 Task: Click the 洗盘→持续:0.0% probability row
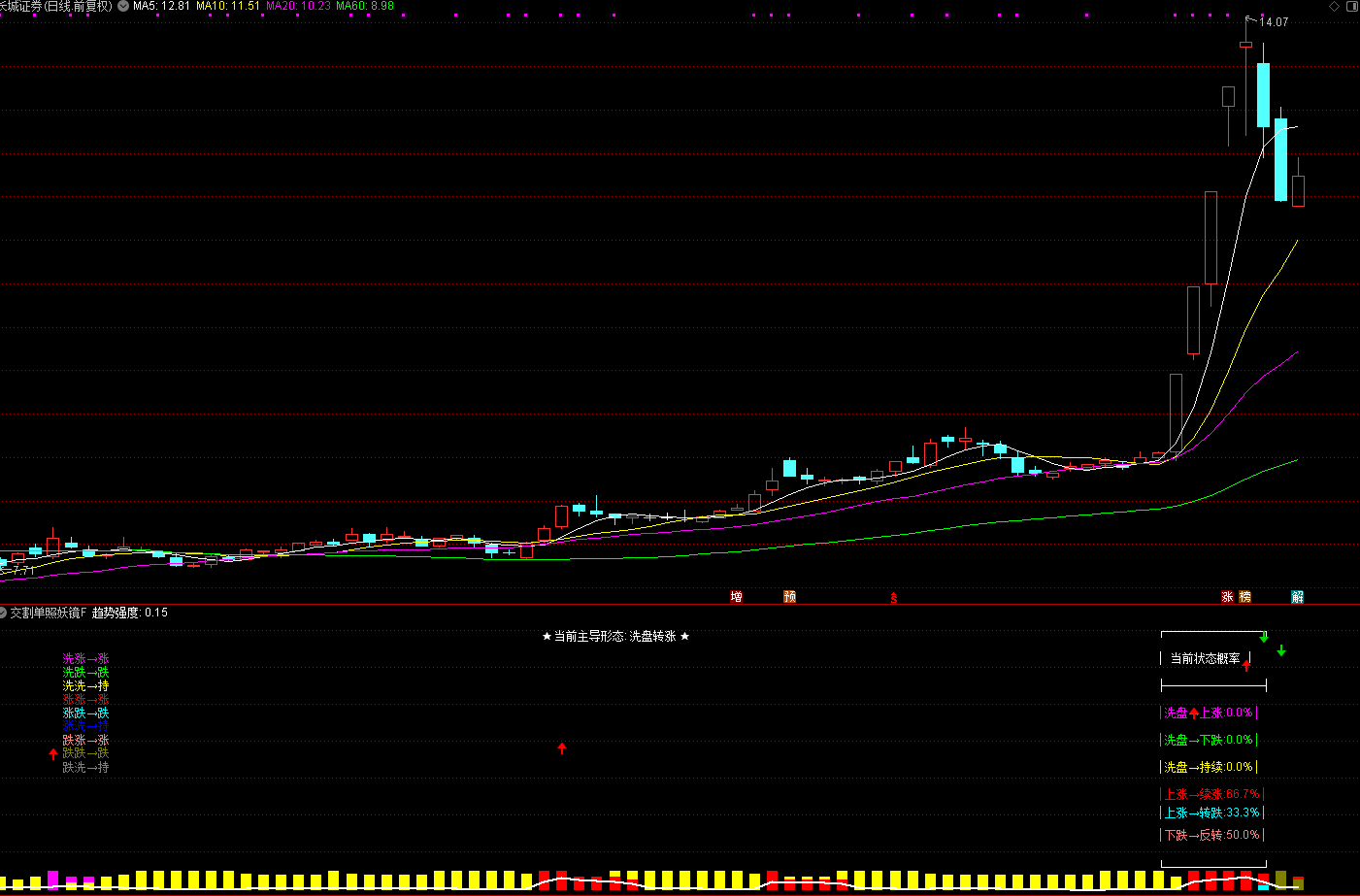1209,767
